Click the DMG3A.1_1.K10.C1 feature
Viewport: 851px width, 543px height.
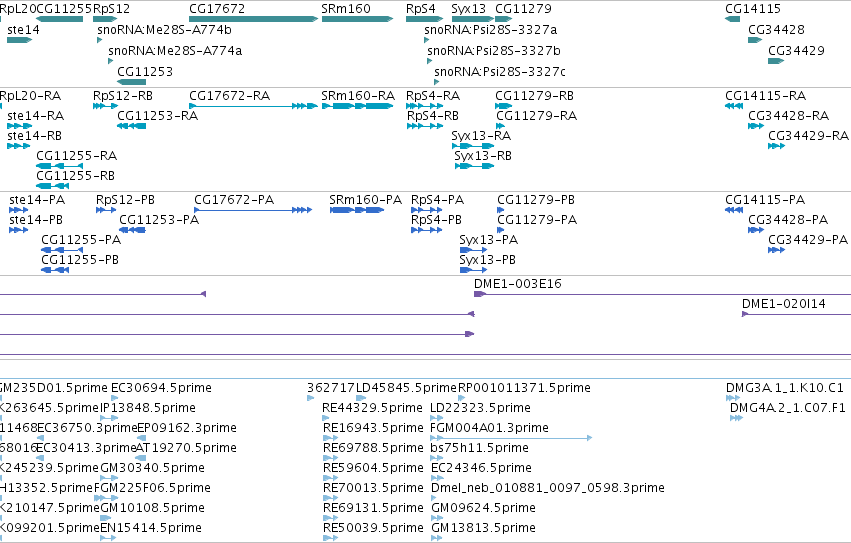[x=733, y=398]
